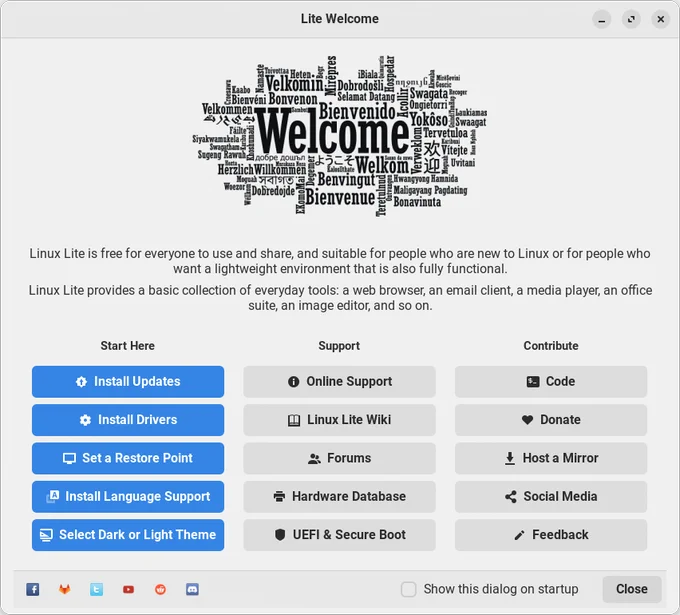Click the Support column heading
Image resolution: width=680 pixels, height=615 pixels.
(339, 346)
